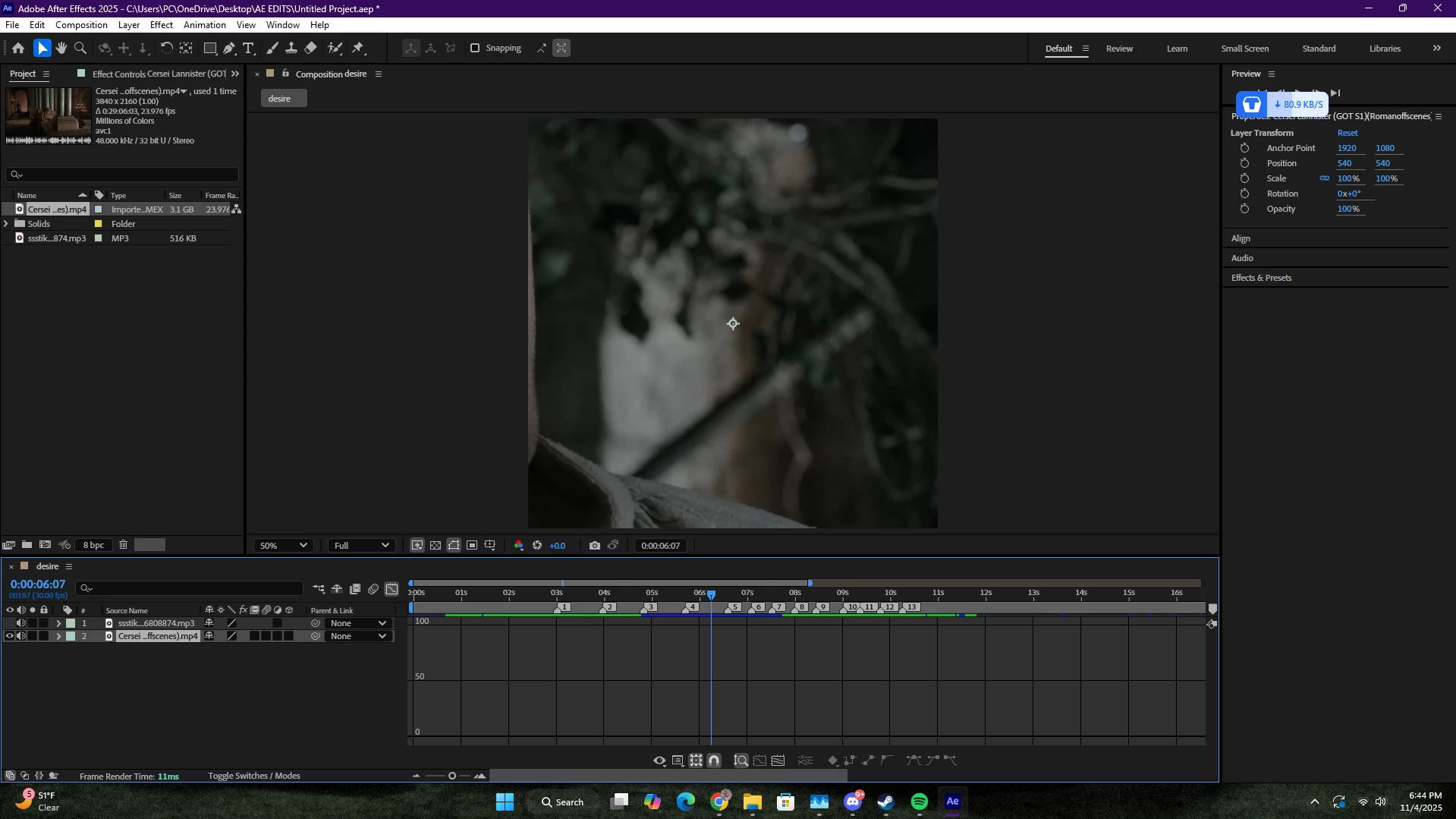Expand the Solids folder
Viewport: 1456px width, 819px height.
point(7,224)
